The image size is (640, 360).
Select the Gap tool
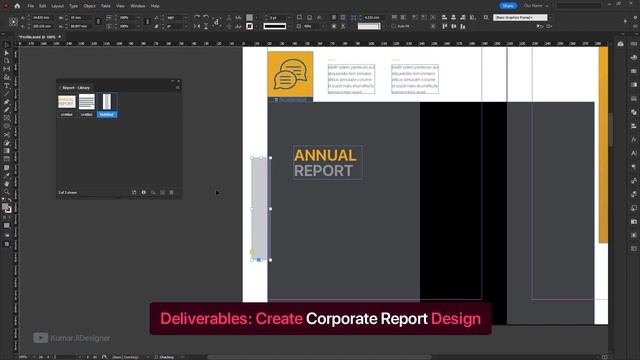(7, 69)
